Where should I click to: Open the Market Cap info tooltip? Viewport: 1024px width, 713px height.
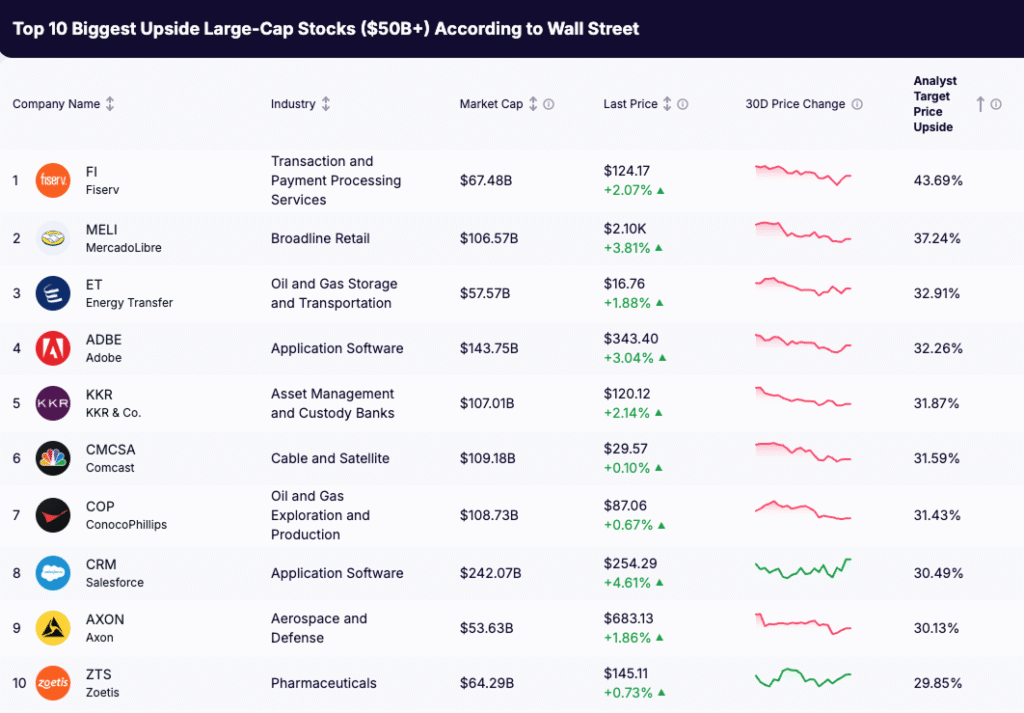point(550,103)
